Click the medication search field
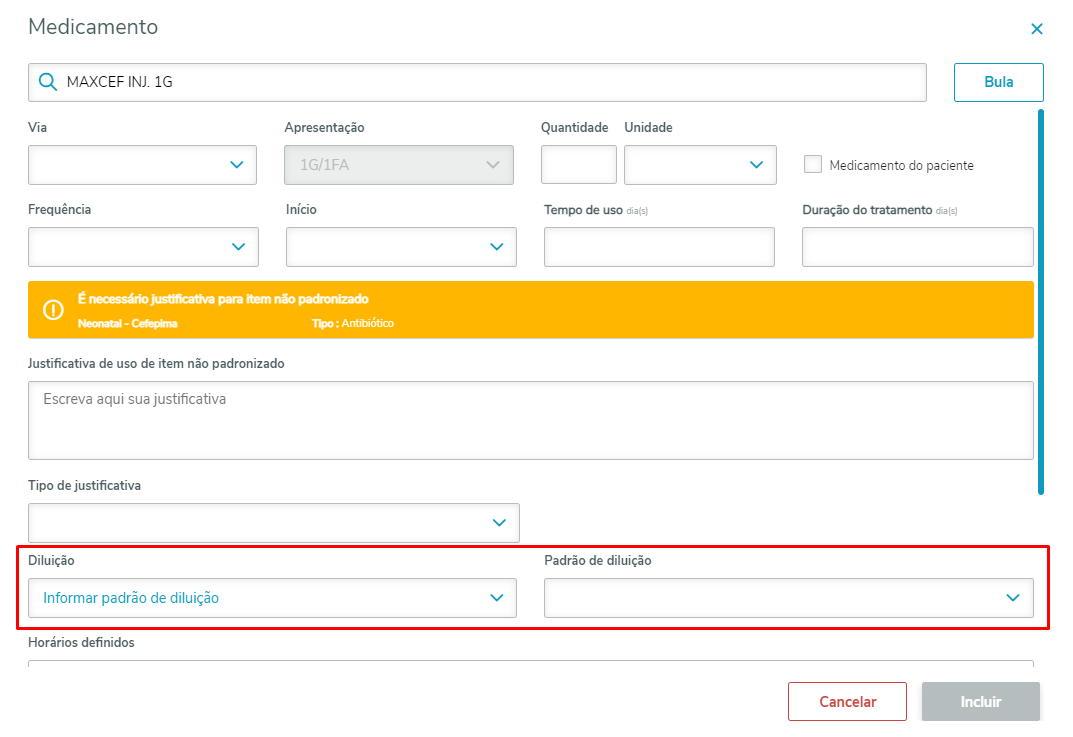Viewport: 1073px width, 737px height. click(x=490, y=83)
